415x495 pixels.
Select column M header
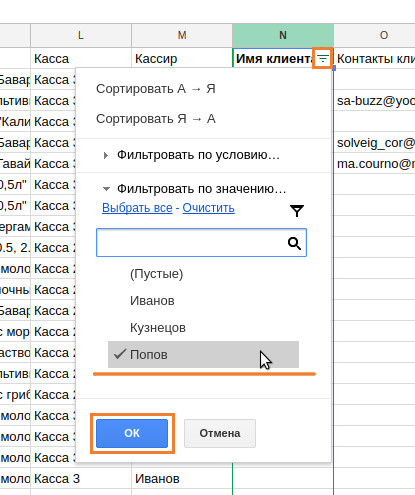click(182, 35)
